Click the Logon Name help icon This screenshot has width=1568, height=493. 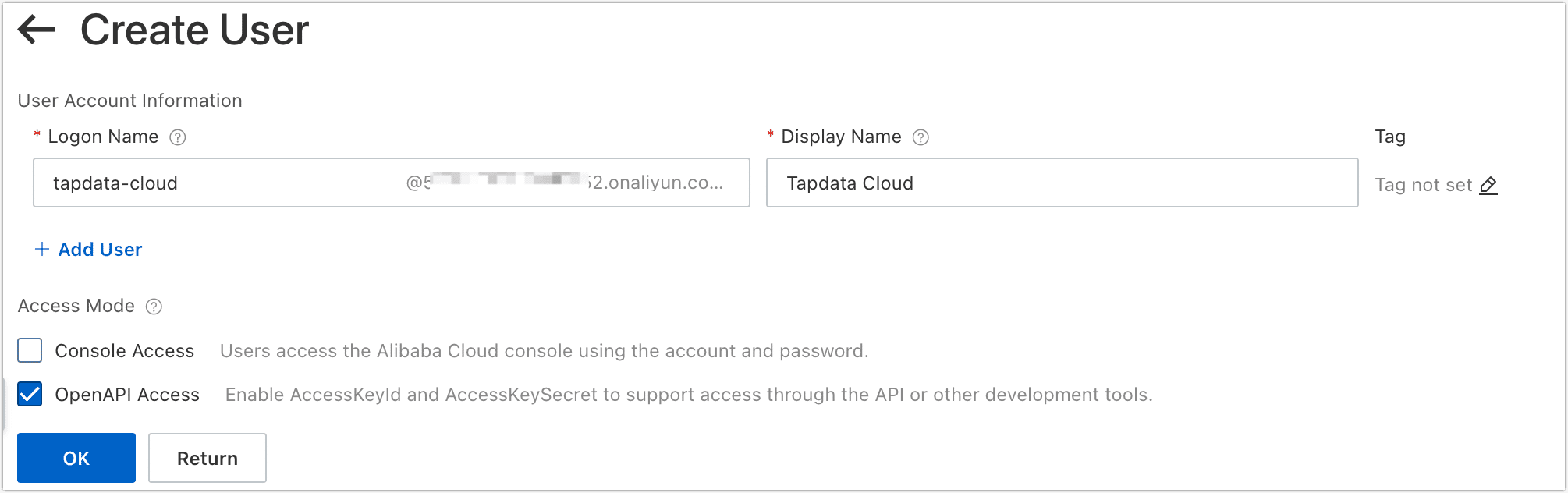coord(178,137)
